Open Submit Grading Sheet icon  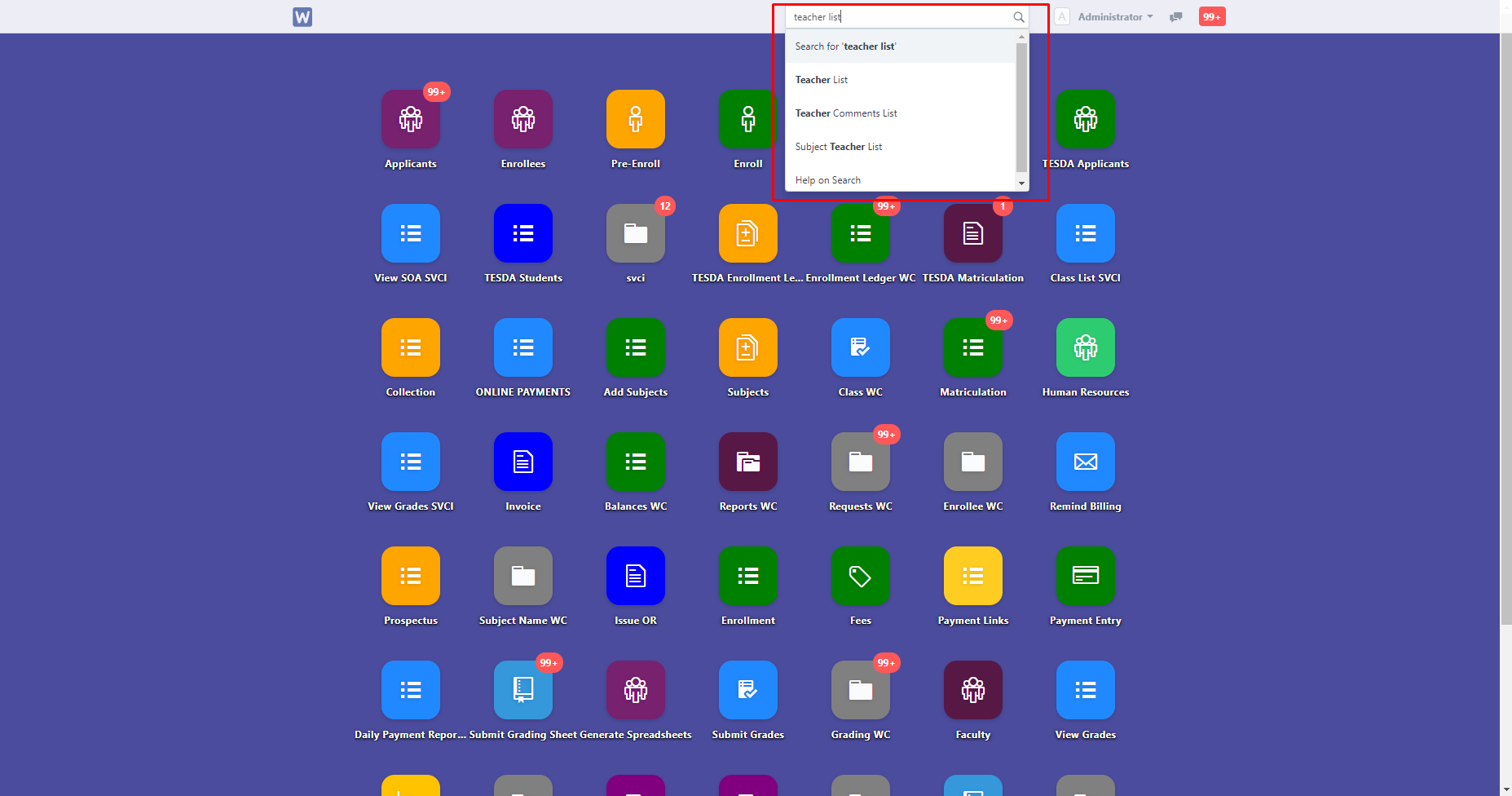click(x=523, y=690)
